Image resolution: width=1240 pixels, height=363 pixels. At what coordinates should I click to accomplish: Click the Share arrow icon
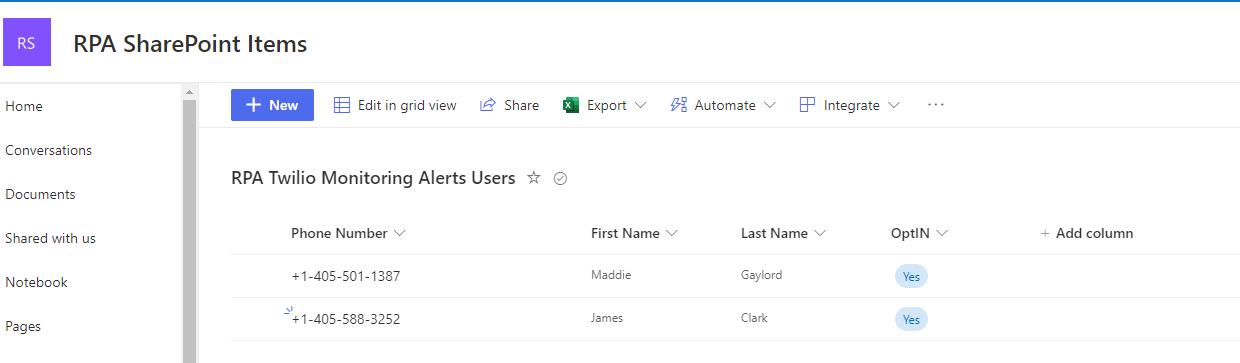tap(488, 105)
